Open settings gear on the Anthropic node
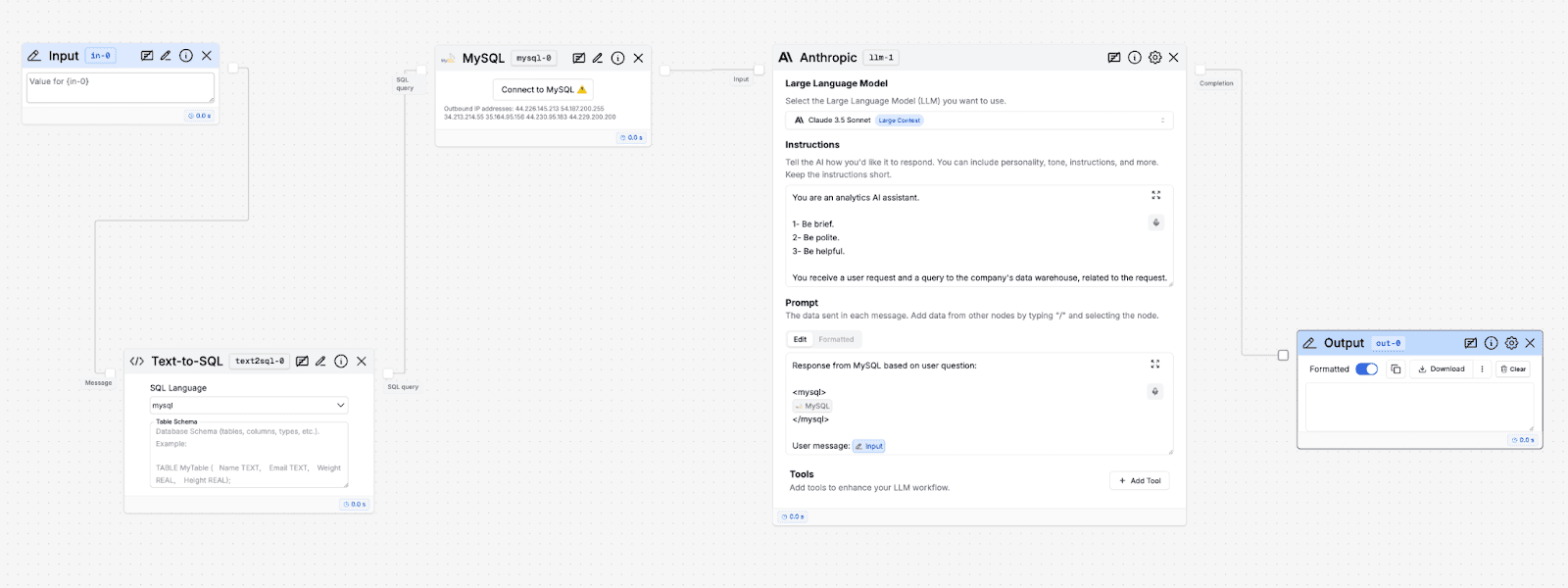The width and height of the screenshot is (1568, 588). pyautogui.click(x=1155, y=58)
